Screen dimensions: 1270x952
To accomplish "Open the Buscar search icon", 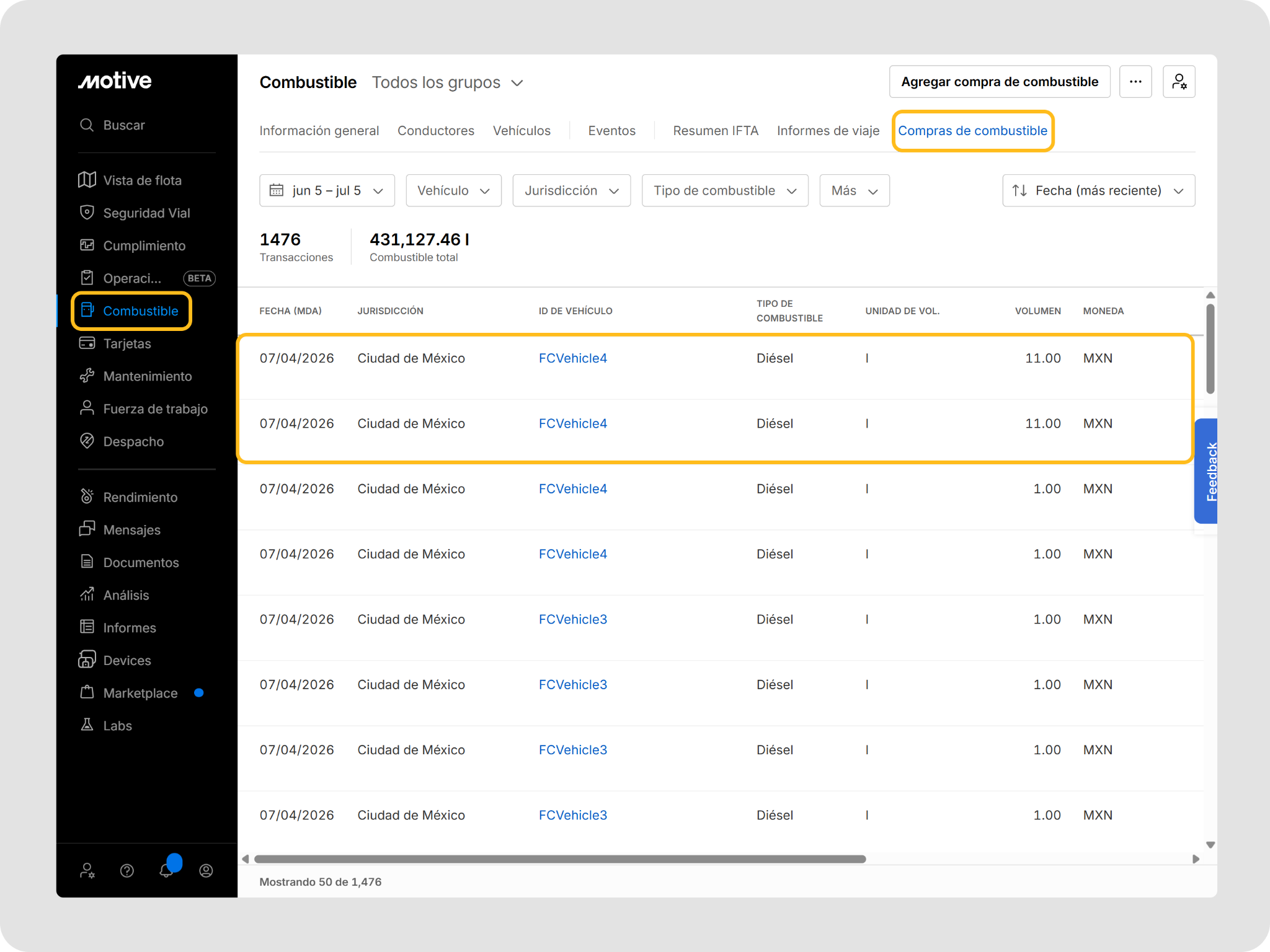I will click(x=87, y=125).
